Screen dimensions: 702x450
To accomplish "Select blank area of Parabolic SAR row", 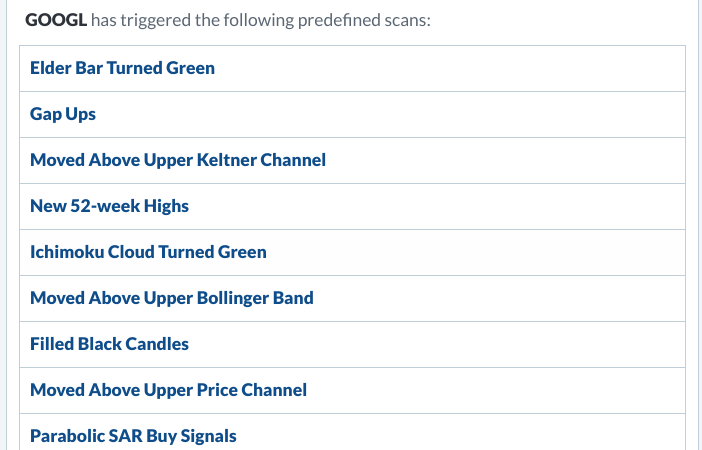I will point(461,433).
